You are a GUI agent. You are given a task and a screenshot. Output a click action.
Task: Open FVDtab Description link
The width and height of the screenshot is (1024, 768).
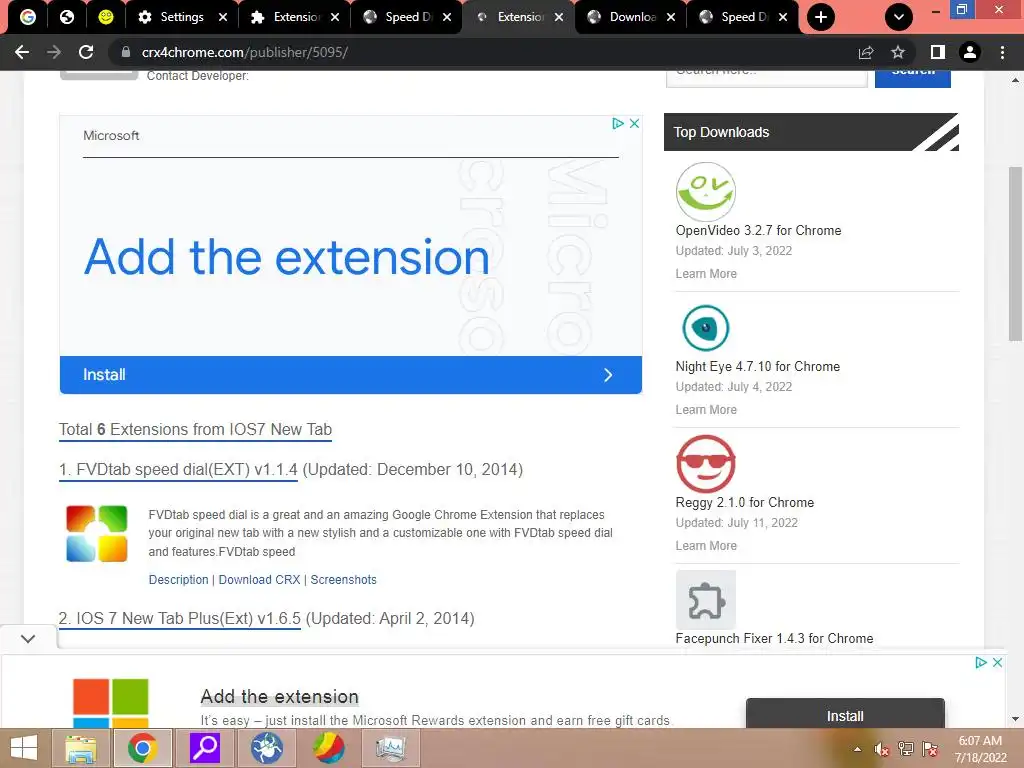[x=178, y=580]
